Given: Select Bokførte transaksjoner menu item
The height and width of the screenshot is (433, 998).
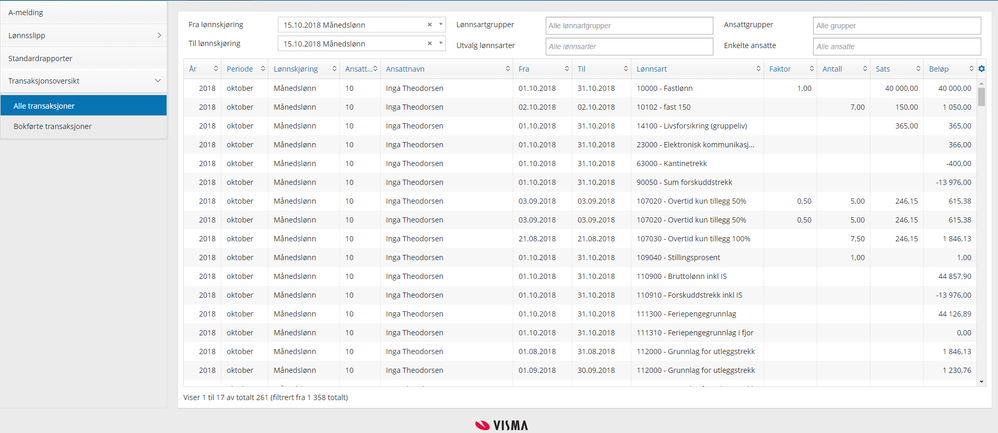Looking at the screenshot, I should tap(83, 126).
